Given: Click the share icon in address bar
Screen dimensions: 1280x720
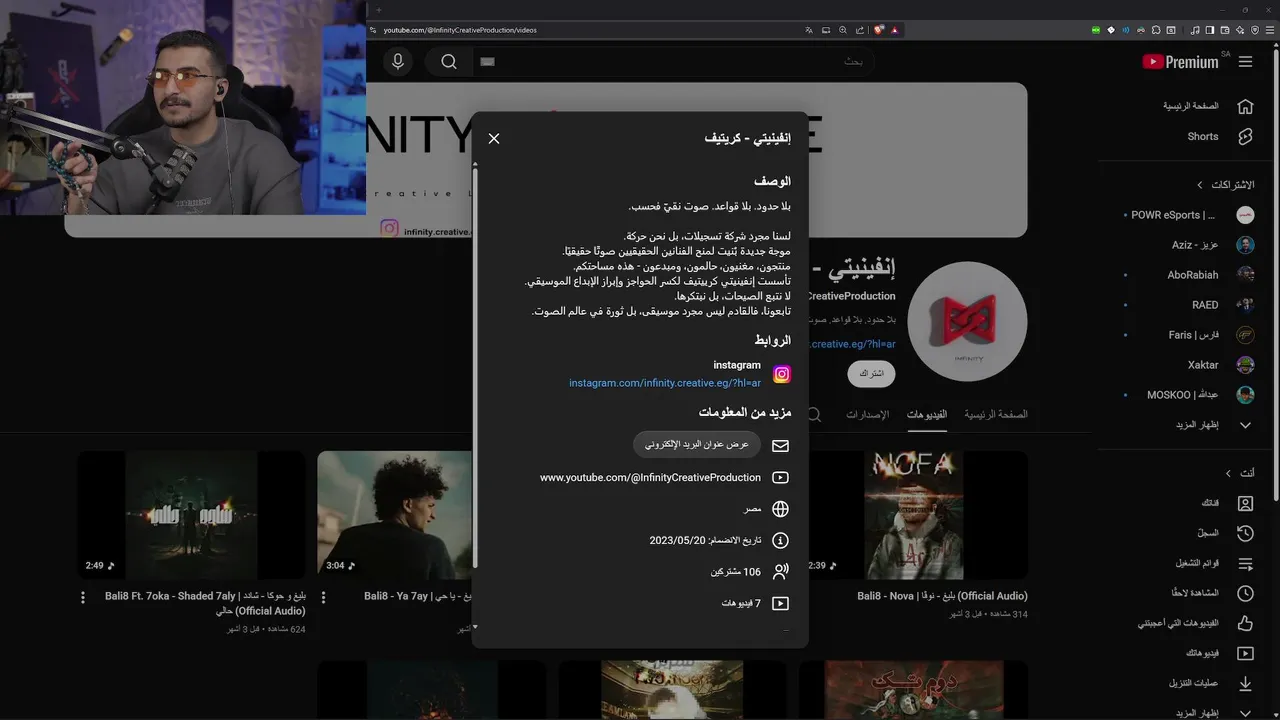Looking at the screenshot, I should point(860,30).
